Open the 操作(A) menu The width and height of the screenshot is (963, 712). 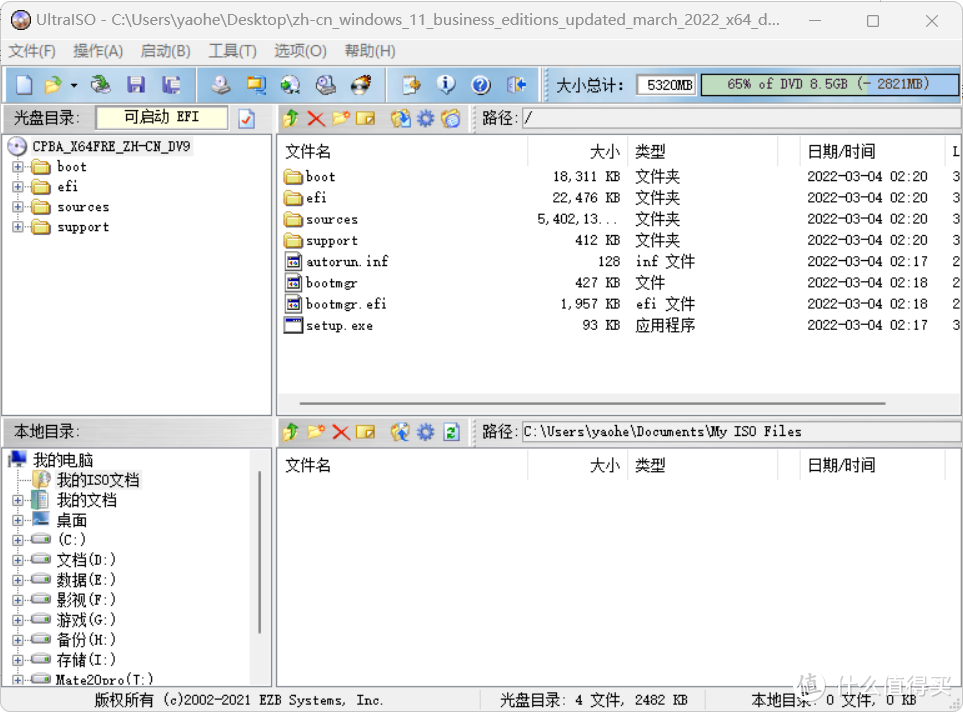pos(98,51)
